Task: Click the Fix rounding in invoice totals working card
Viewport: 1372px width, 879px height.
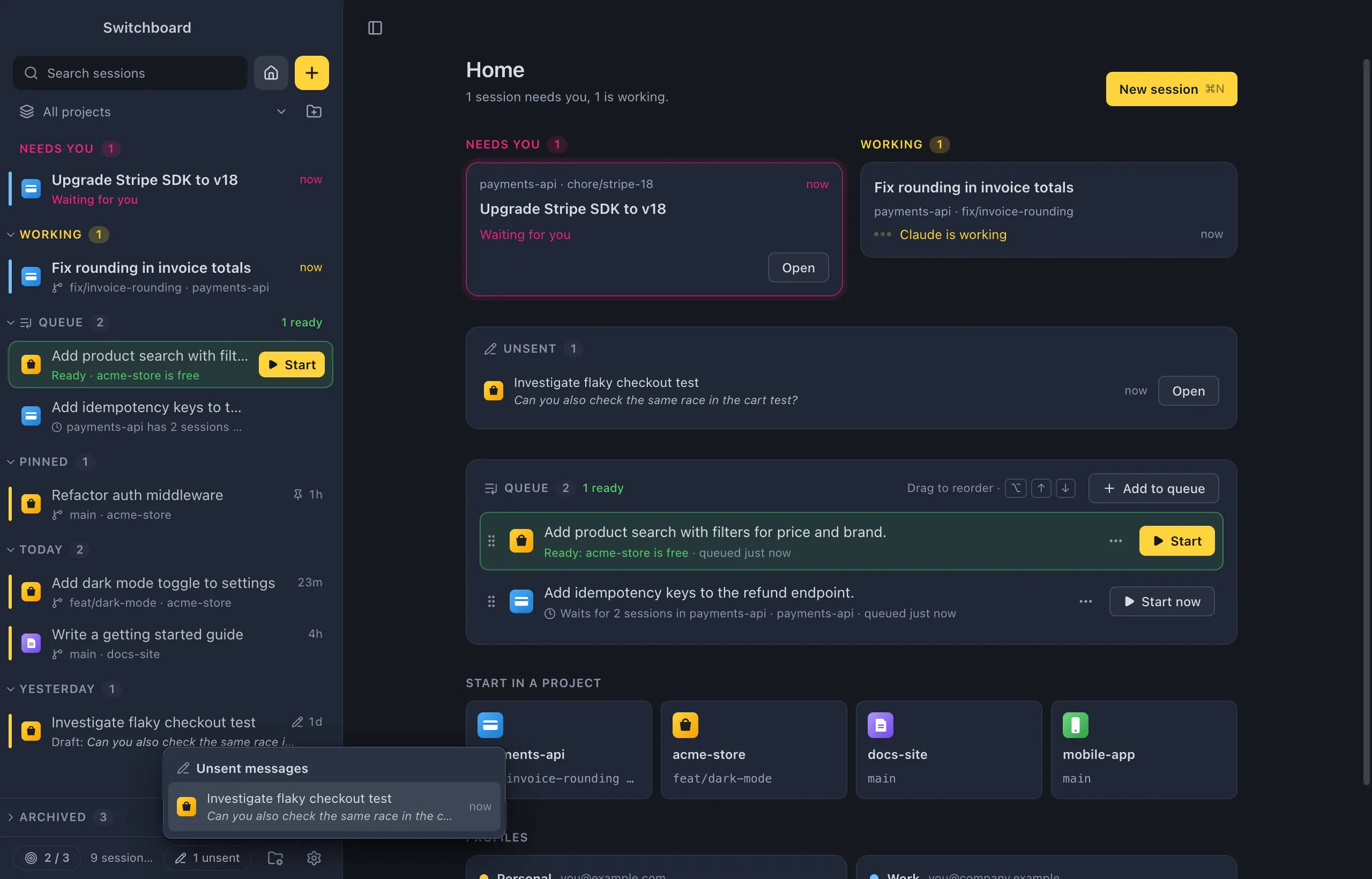Action: (x=1048, y=210)
